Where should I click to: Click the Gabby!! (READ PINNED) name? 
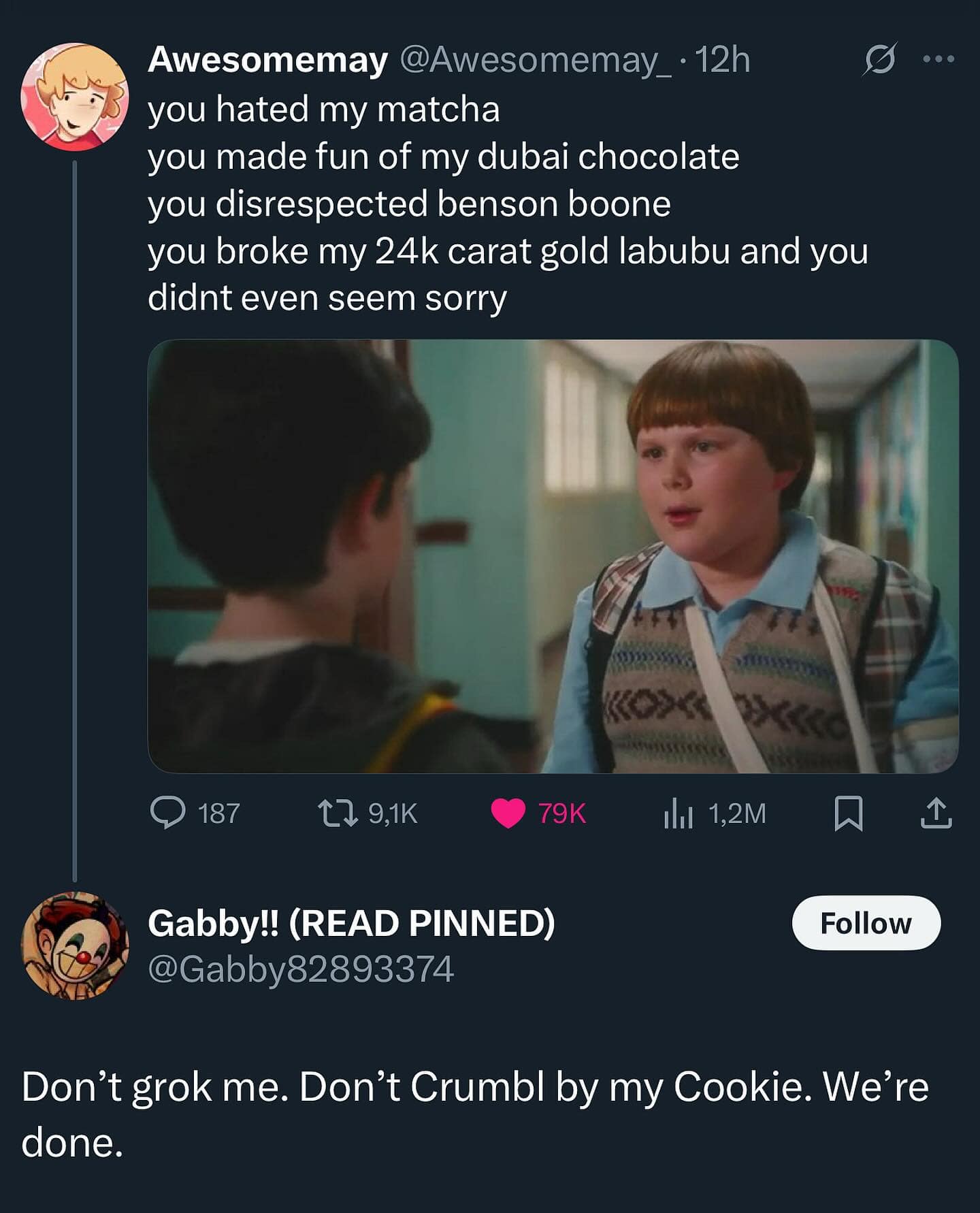click(x=351, y=924)
